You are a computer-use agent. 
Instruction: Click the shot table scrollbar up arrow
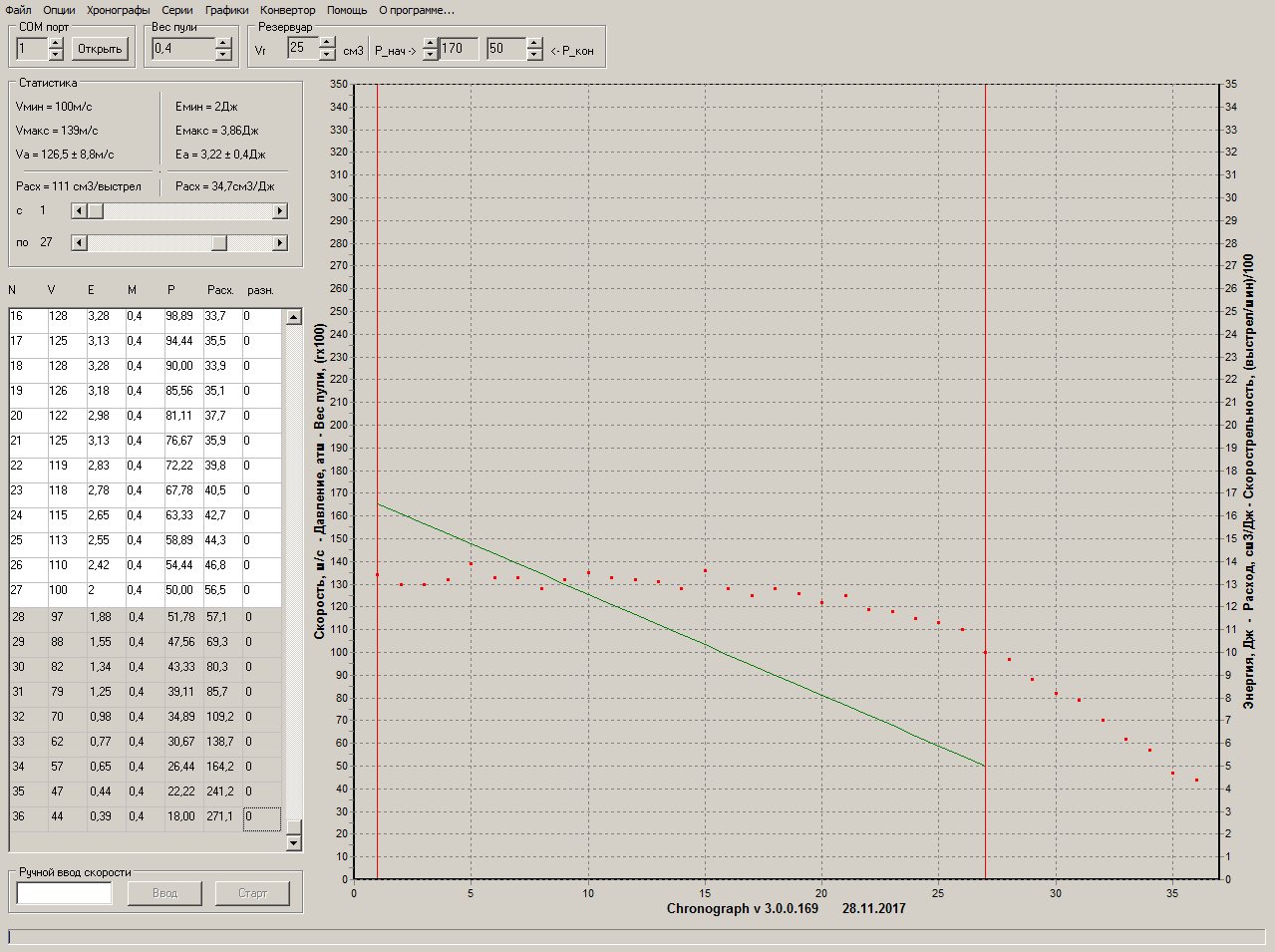[x=293, y=317]
